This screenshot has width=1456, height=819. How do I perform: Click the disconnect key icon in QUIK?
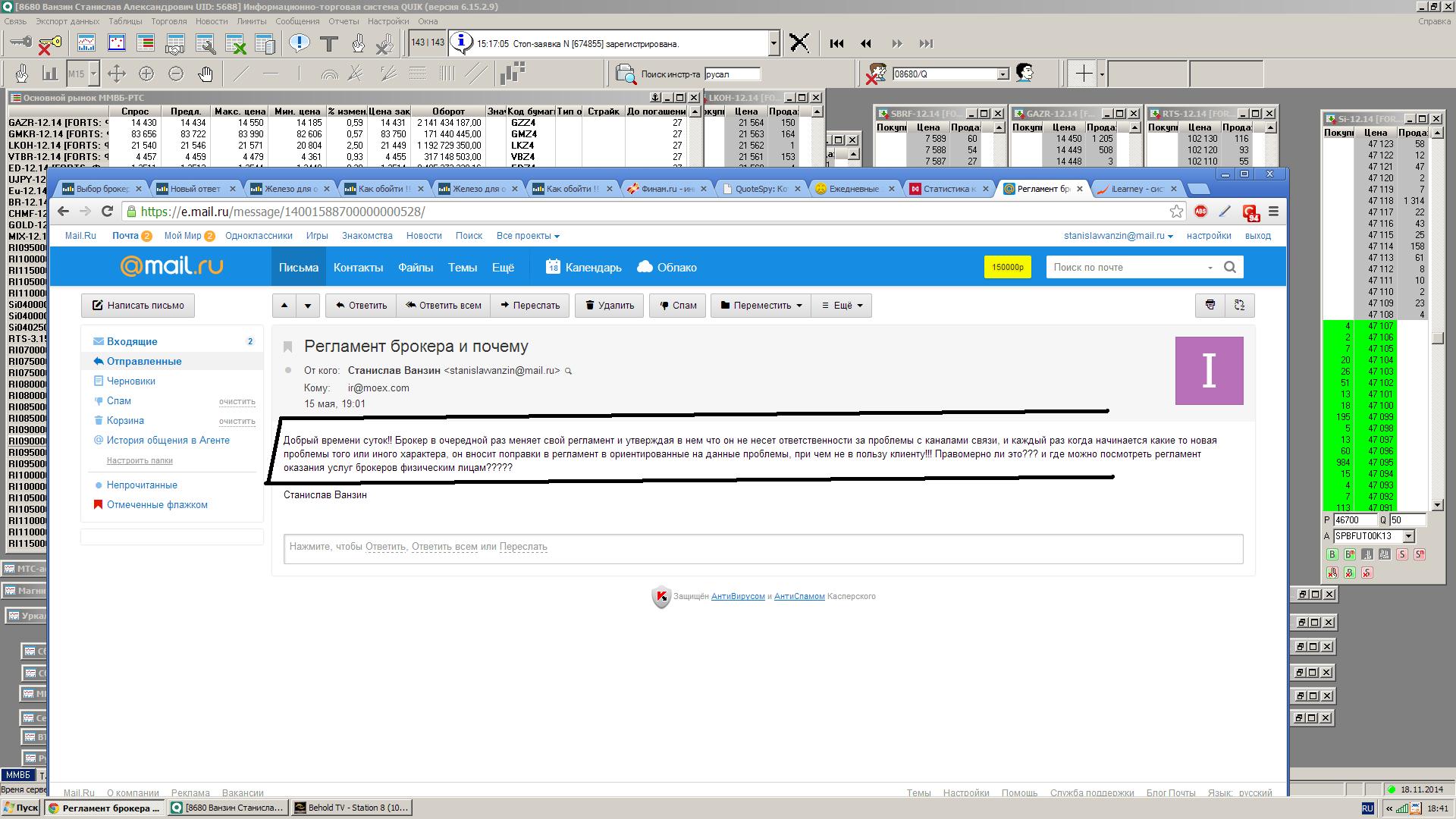click(x=48, y=44)
